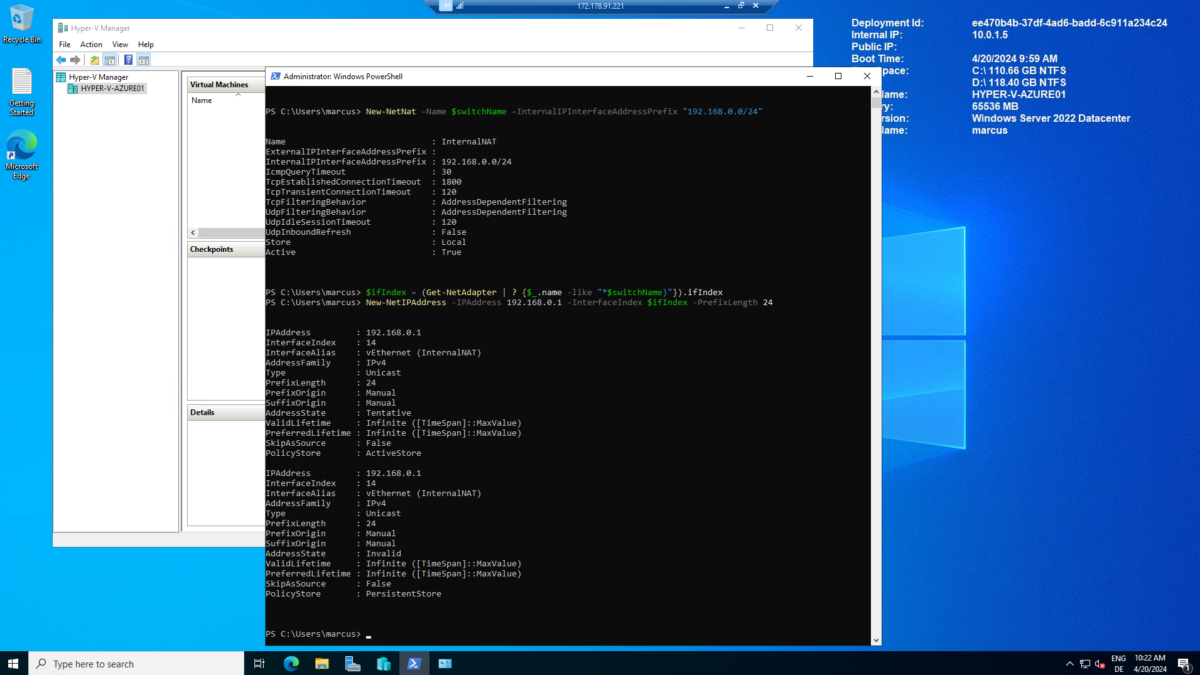Open PowerShell from the taskbar

pos(414,662)
